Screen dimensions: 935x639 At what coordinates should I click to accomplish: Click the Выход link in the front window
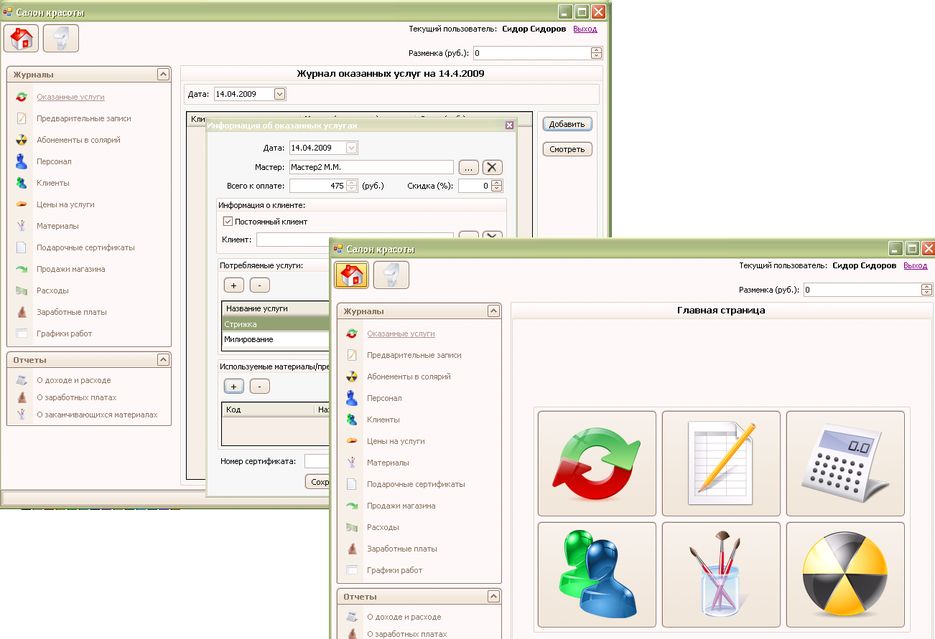click(x=915, y=265)
